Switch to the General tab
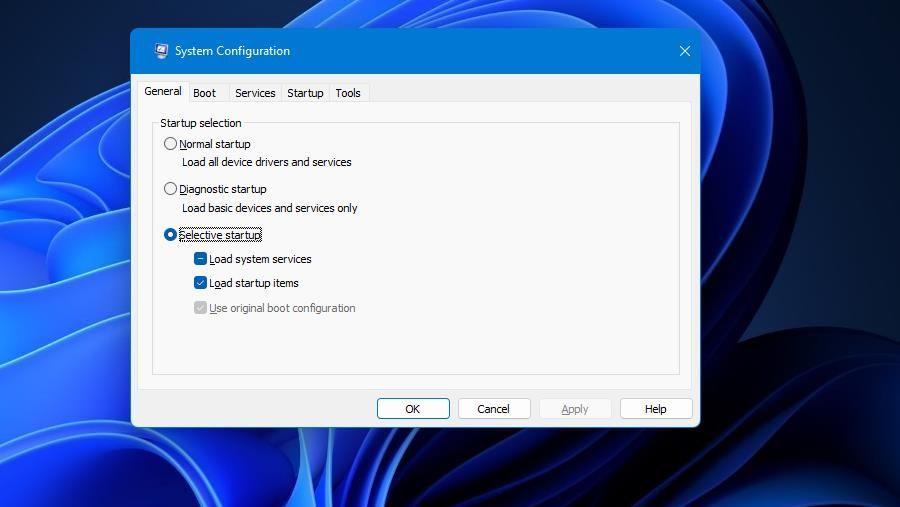Screen dimensions: 900x507 [x=162, y=91]
